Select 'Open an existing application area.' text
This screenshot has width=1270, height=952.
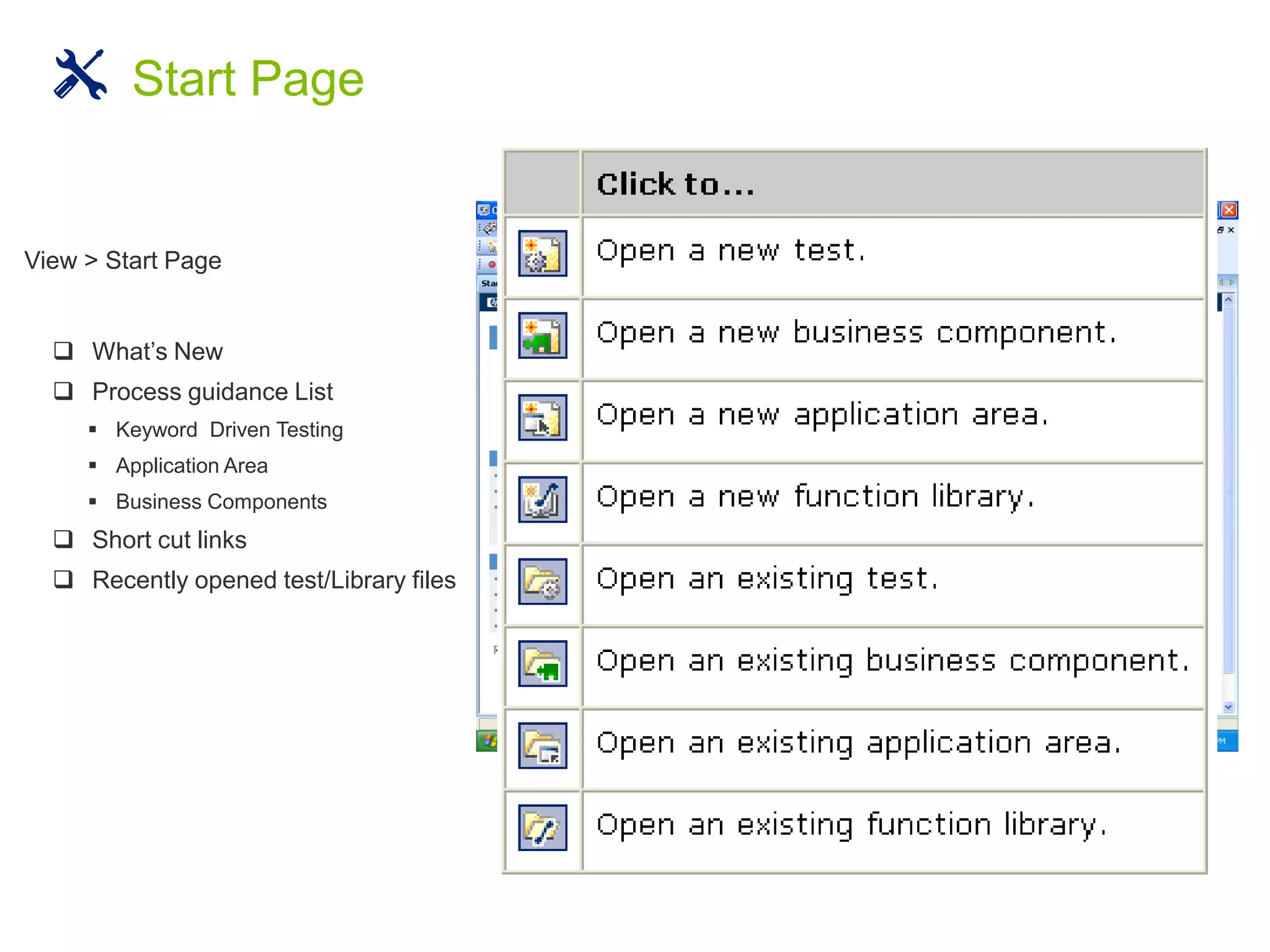tap(859, 743)
